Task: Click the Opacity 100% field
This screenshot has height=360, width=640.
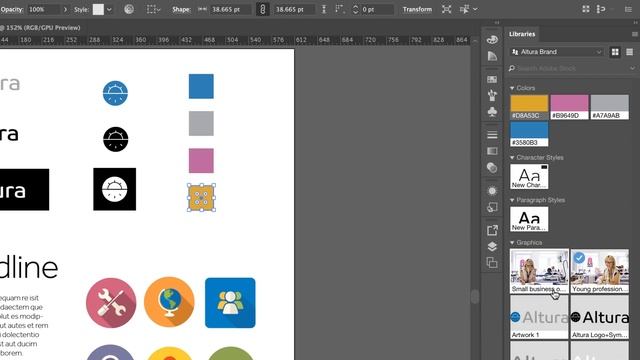Action: [x=44, y=9]
